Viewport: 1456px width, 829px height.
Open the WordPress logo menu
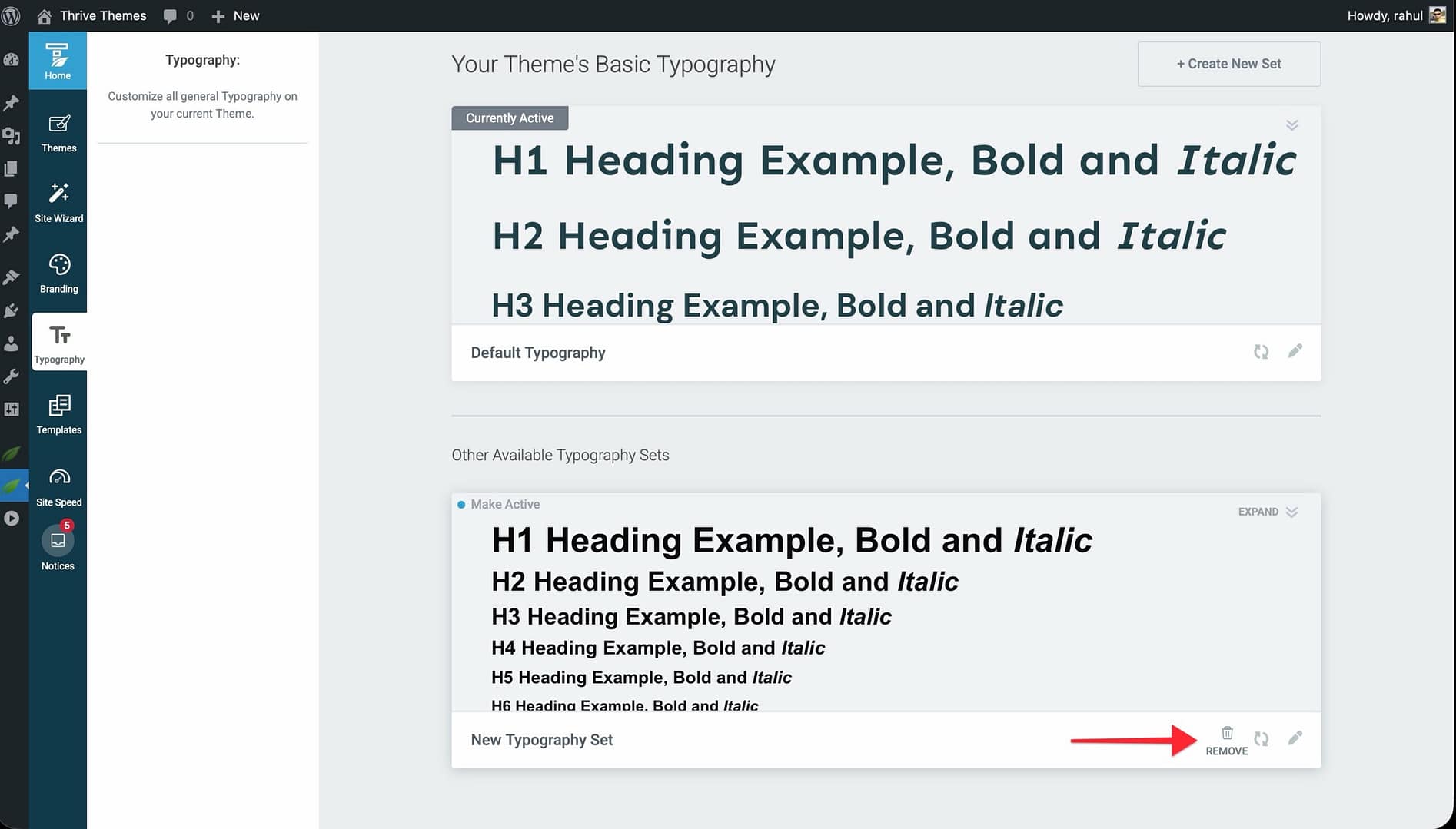click(x=12, y=15)
